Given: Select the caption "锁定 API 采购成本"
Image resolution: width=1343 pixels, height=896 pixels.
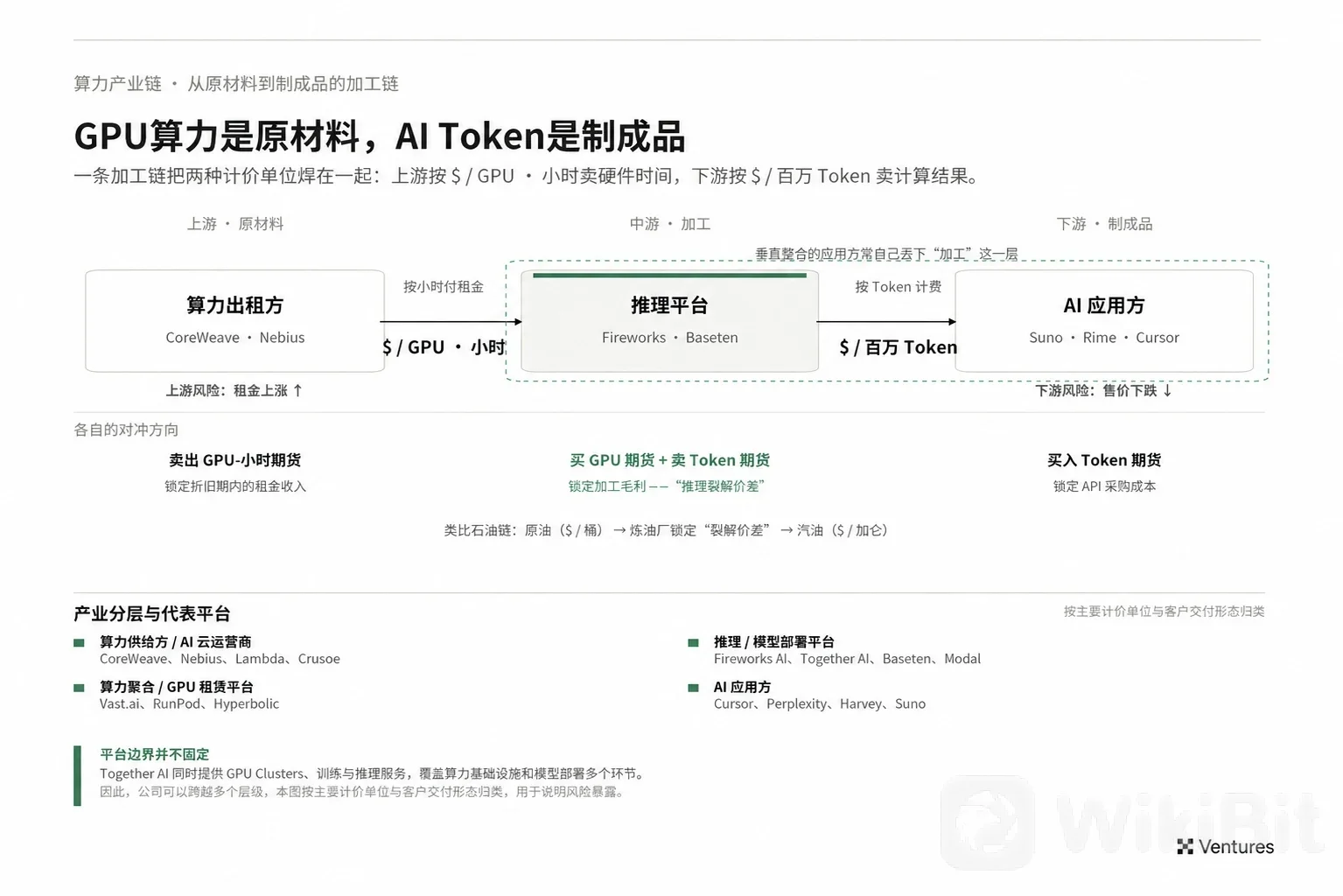Looking at the screenshot, I should pos(1104,486).
